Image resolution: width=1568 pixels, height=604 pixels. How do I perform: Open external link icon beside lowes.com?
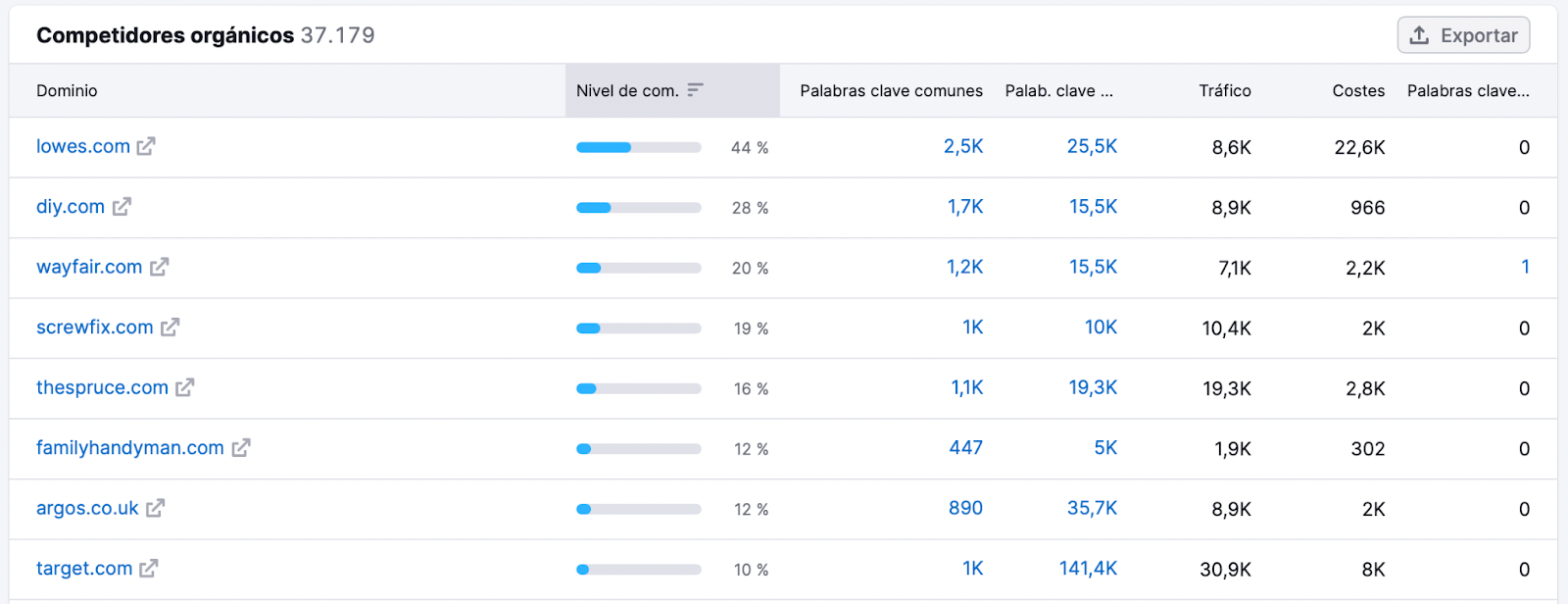click(x=146, y=147)
